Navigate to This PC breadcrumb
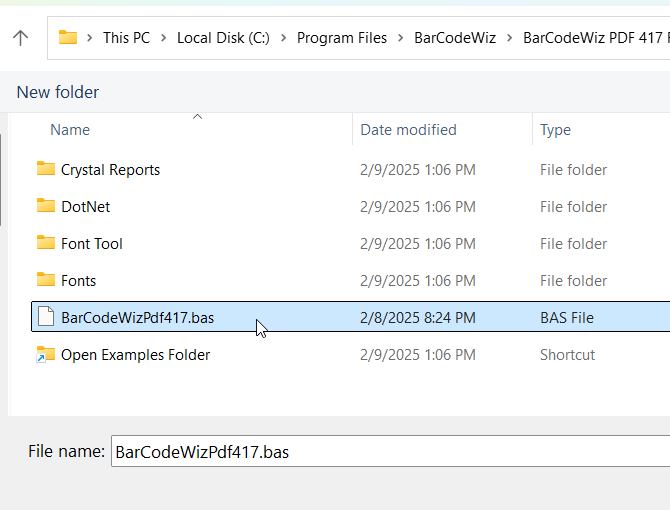Image resolution: width=670 pixels, height=510 pixels. [126, 38]
